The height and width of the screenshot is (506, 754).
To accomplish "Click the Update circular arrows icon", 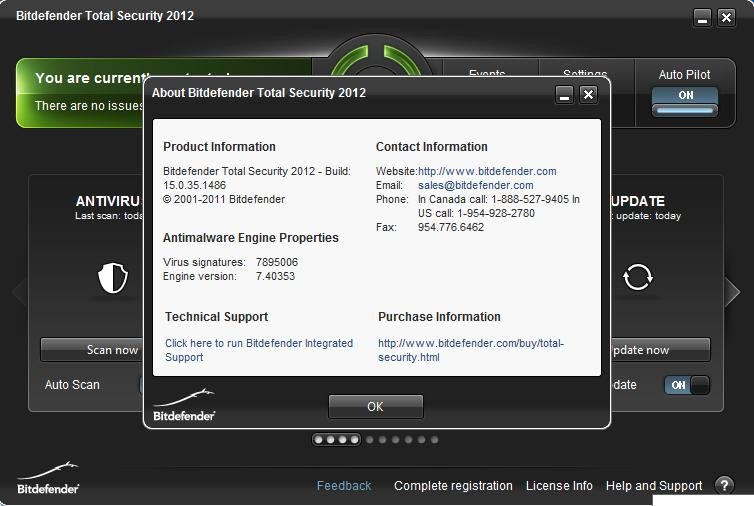I will [638, 277].
